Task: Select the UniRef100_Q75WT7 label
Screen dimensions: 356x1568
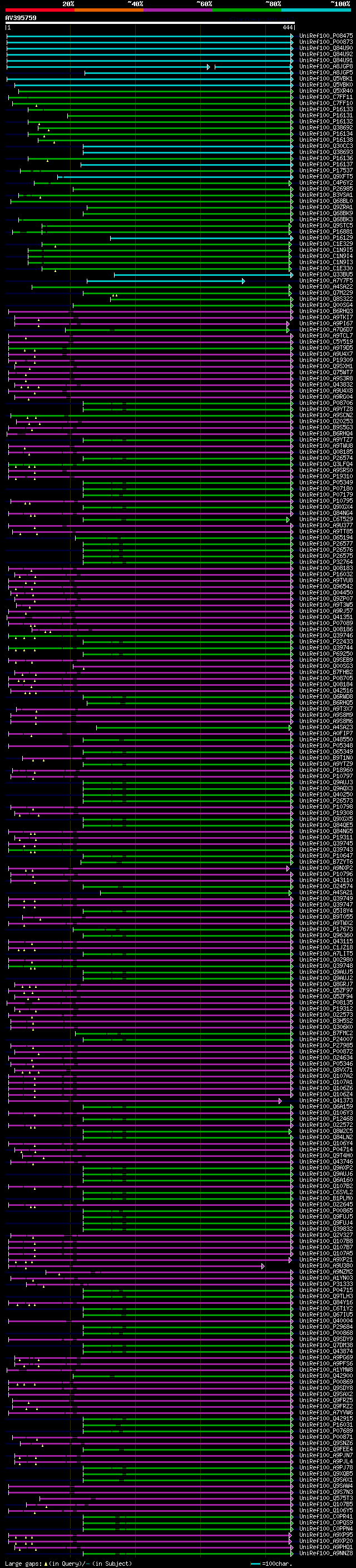Action: (x=326, y=372)
